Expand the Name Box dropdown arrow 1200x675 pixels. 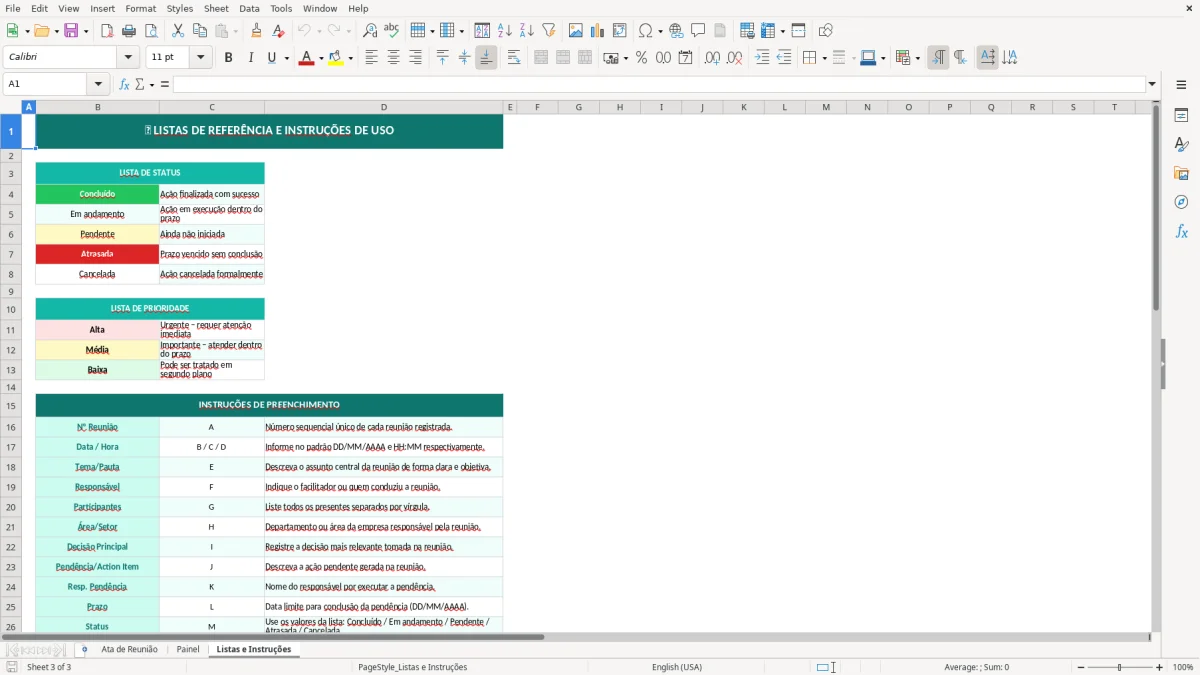click(x=98, y=84)
